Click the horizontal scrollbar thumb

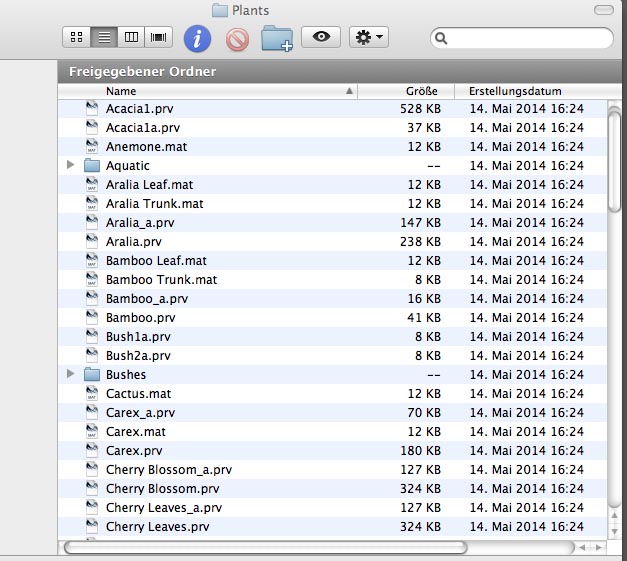coord(265,547)
